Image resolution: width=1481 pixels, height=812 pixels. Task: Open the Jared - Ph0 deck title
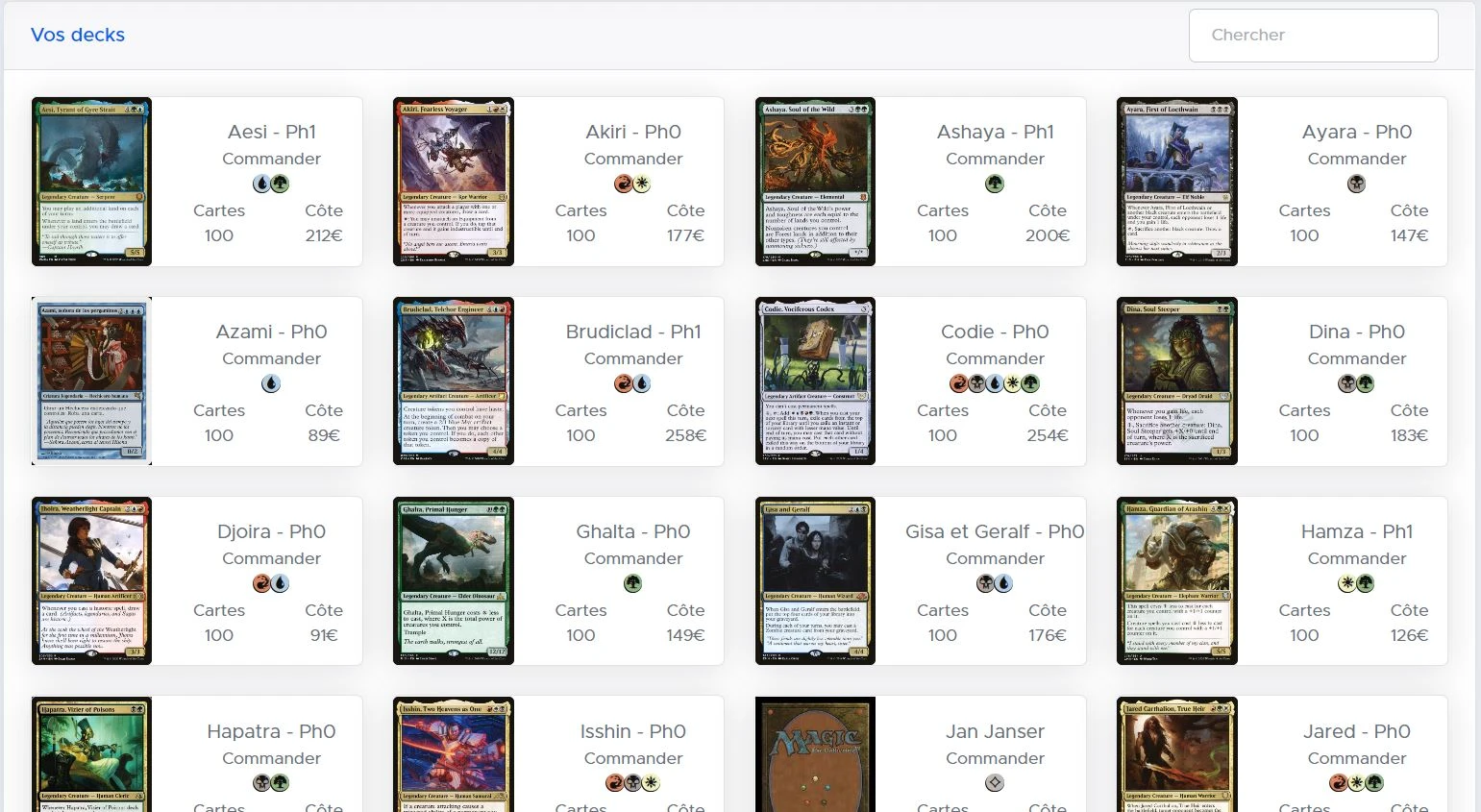click(1356, 731)
